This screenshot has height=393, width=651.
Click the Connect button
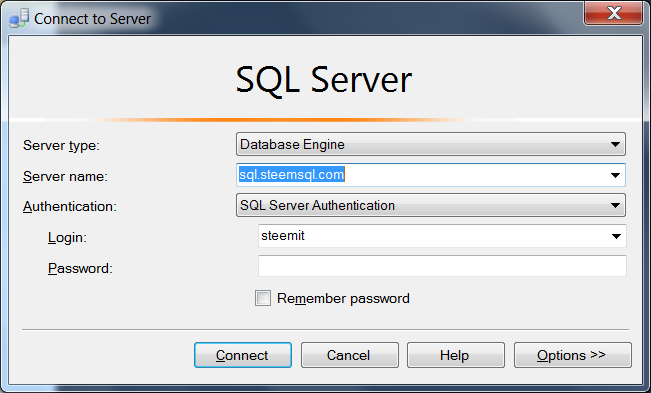point(243,355)
